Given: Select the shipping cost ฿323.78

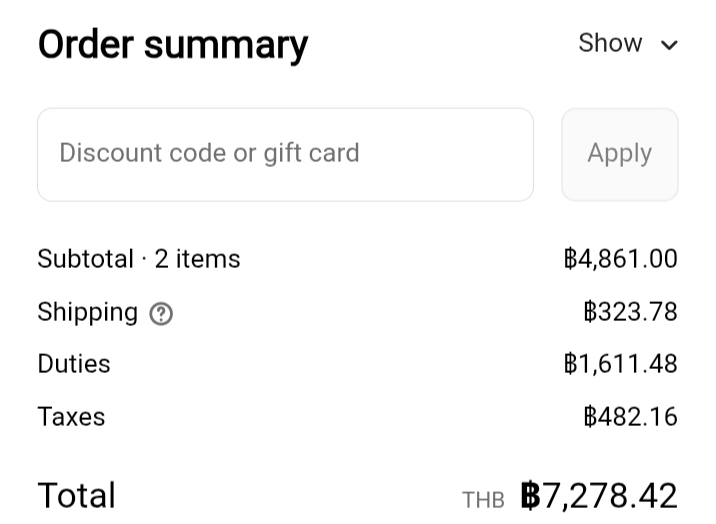Looking at the screenshot, I should click(x=630, y=312).
